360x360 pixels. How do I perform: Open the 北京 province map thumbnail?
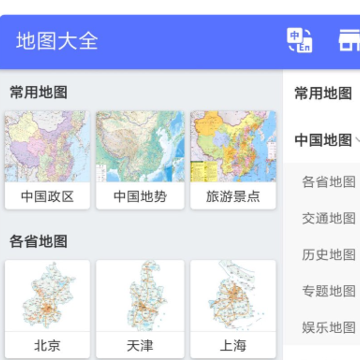[47, 296]
